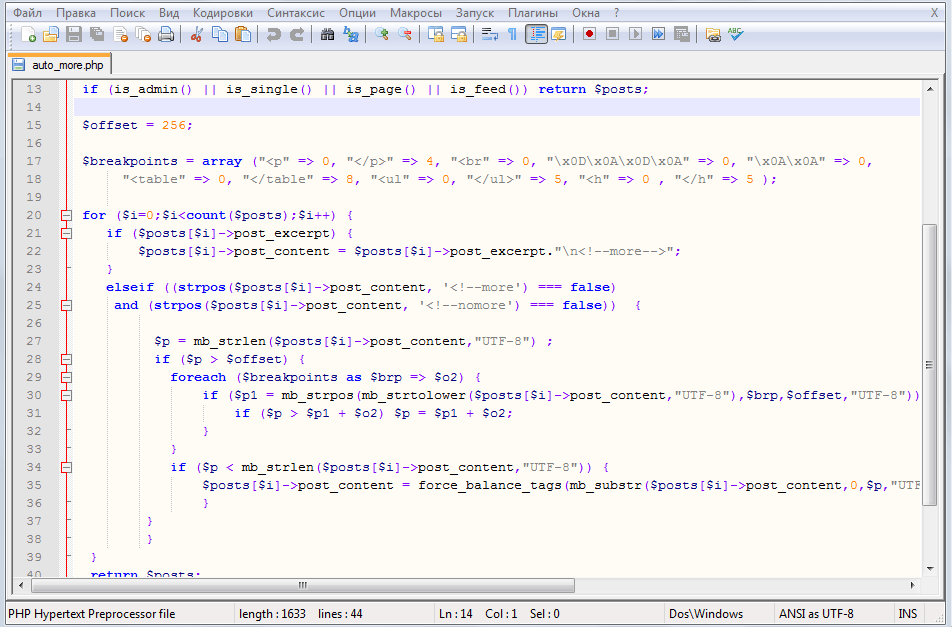
Task: Toggle show all characters pilcrow button
Action: coord(512,34)
